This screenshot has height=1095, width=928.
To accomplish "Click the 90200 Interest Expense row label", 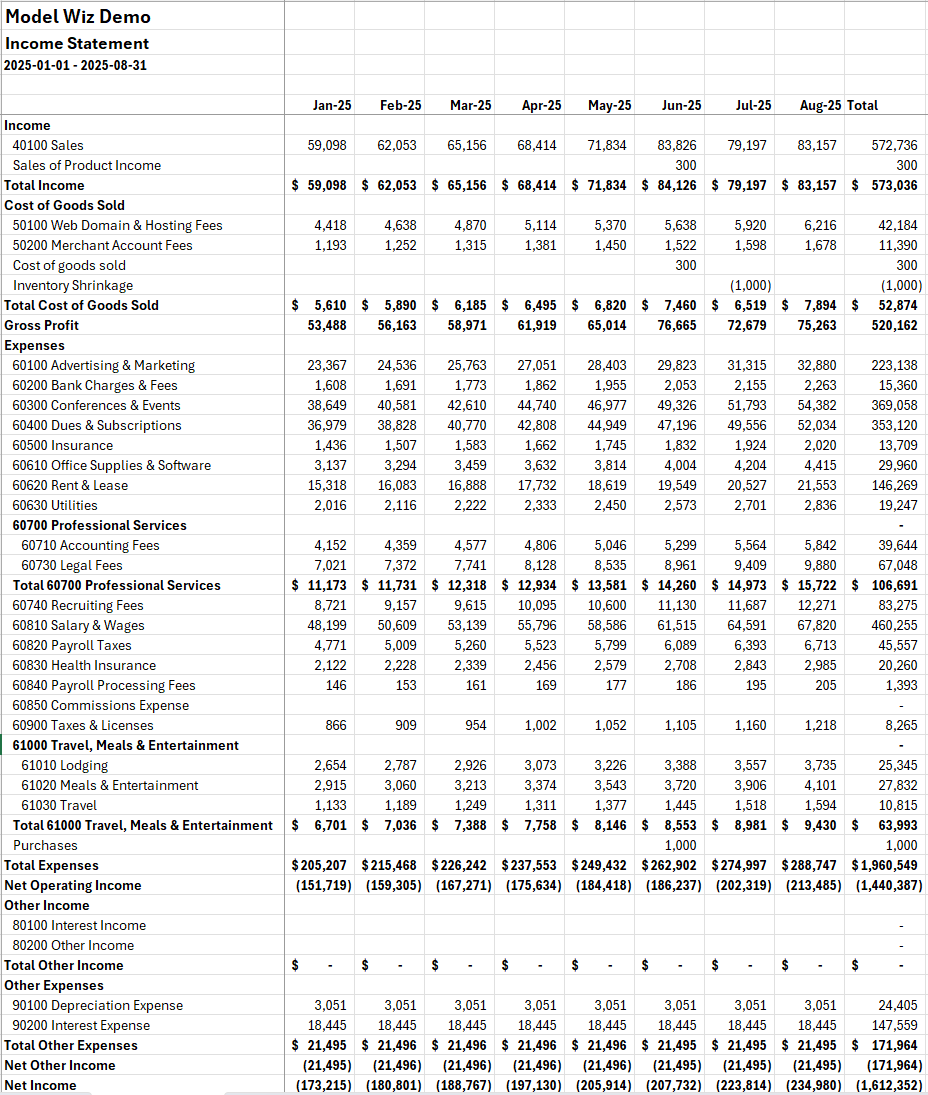I will click(x=81, y=1025).
